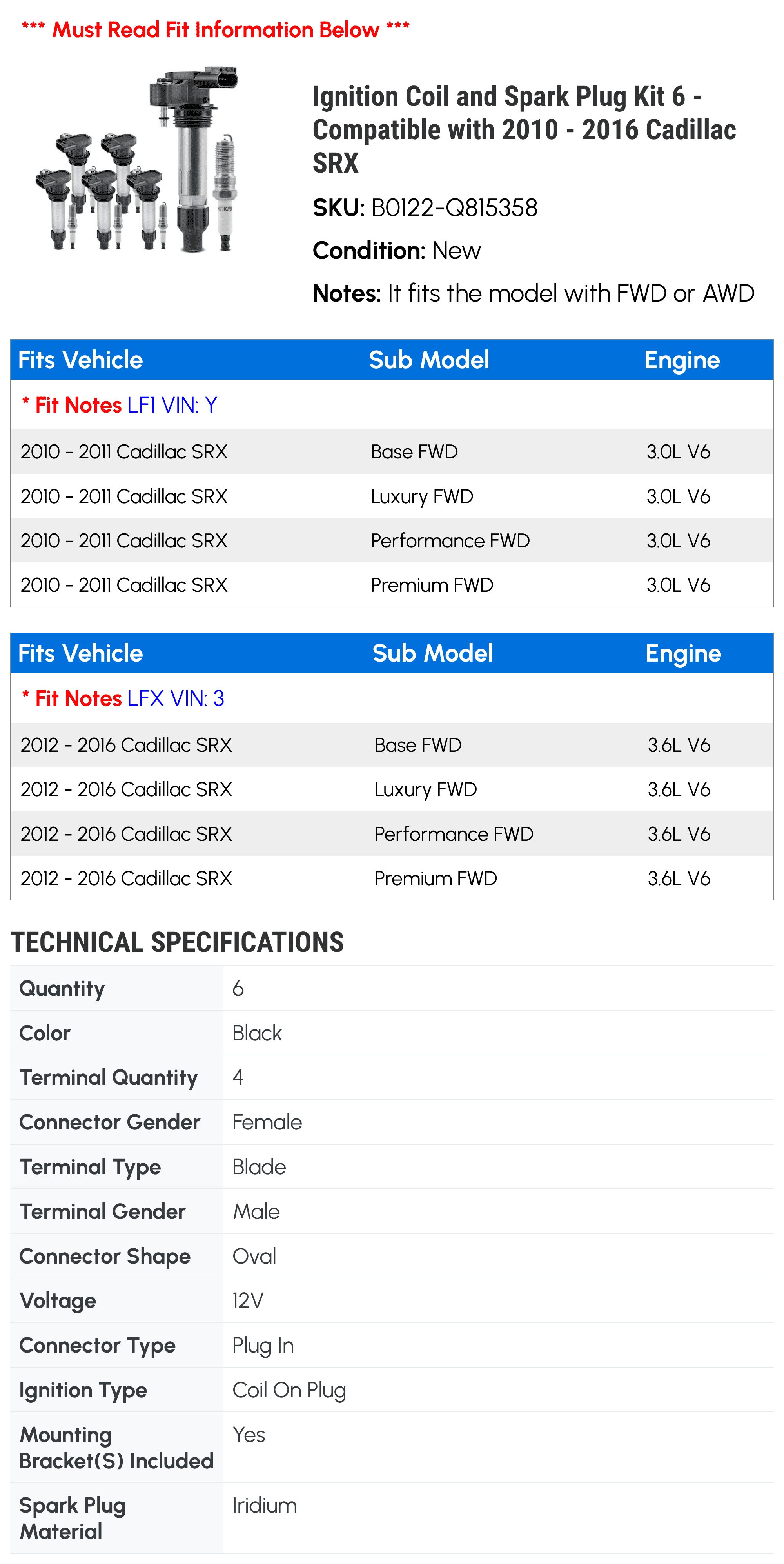
Task: Click Sub Model header in second table
Action: click(432, 653)
